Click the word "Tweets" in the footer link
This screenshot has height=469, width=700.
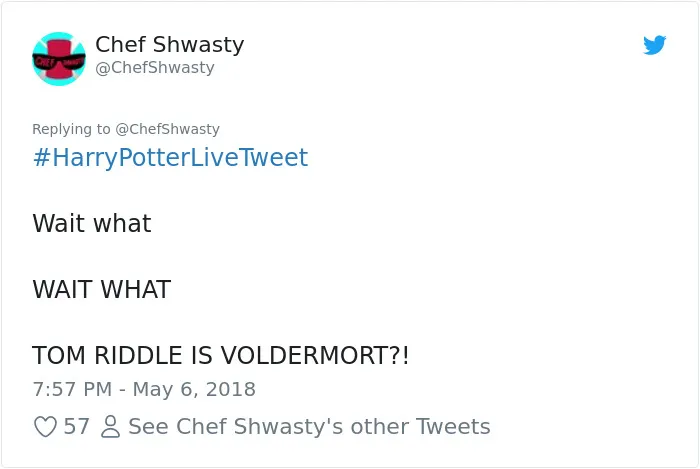[x=453, y=426]
